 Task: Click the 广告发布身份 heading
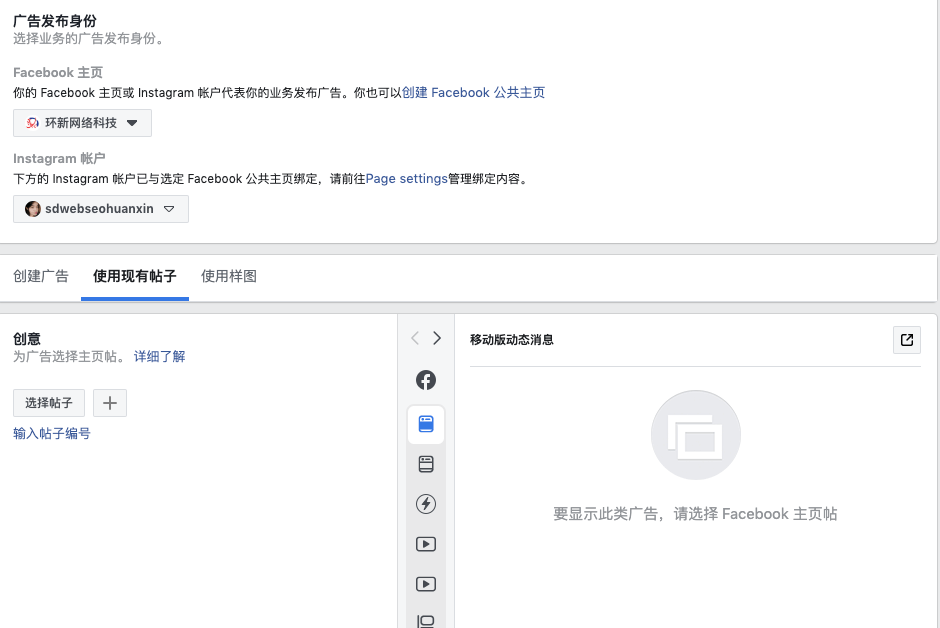pyautogui.click(x=55, y=21)
